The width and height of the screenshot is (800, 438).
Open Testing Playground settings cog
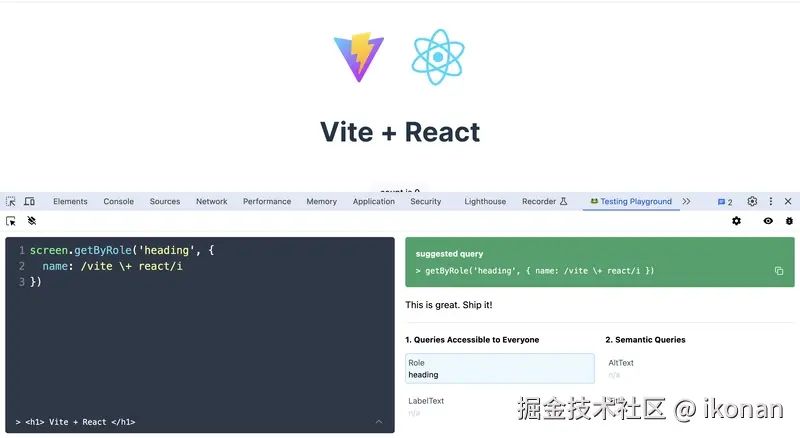[736, 221]
